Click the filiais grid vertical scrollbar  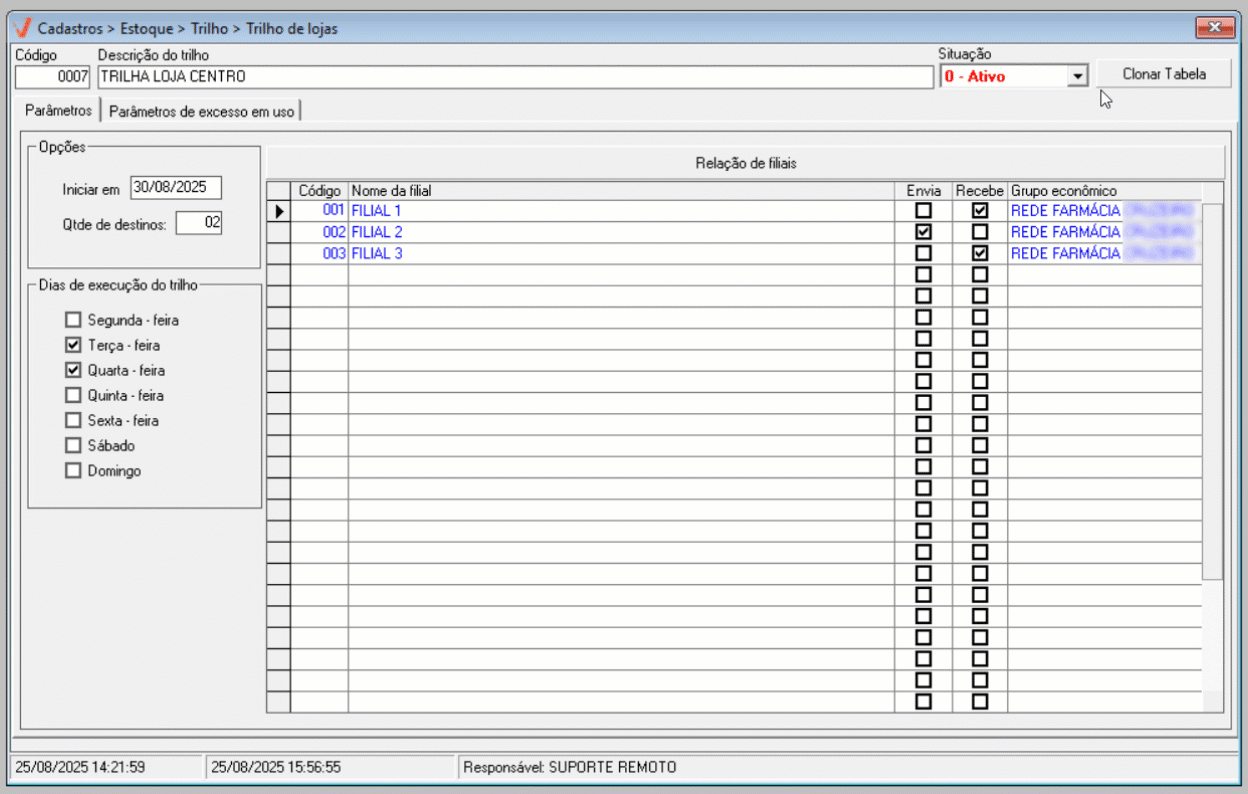click(1212, 391)
